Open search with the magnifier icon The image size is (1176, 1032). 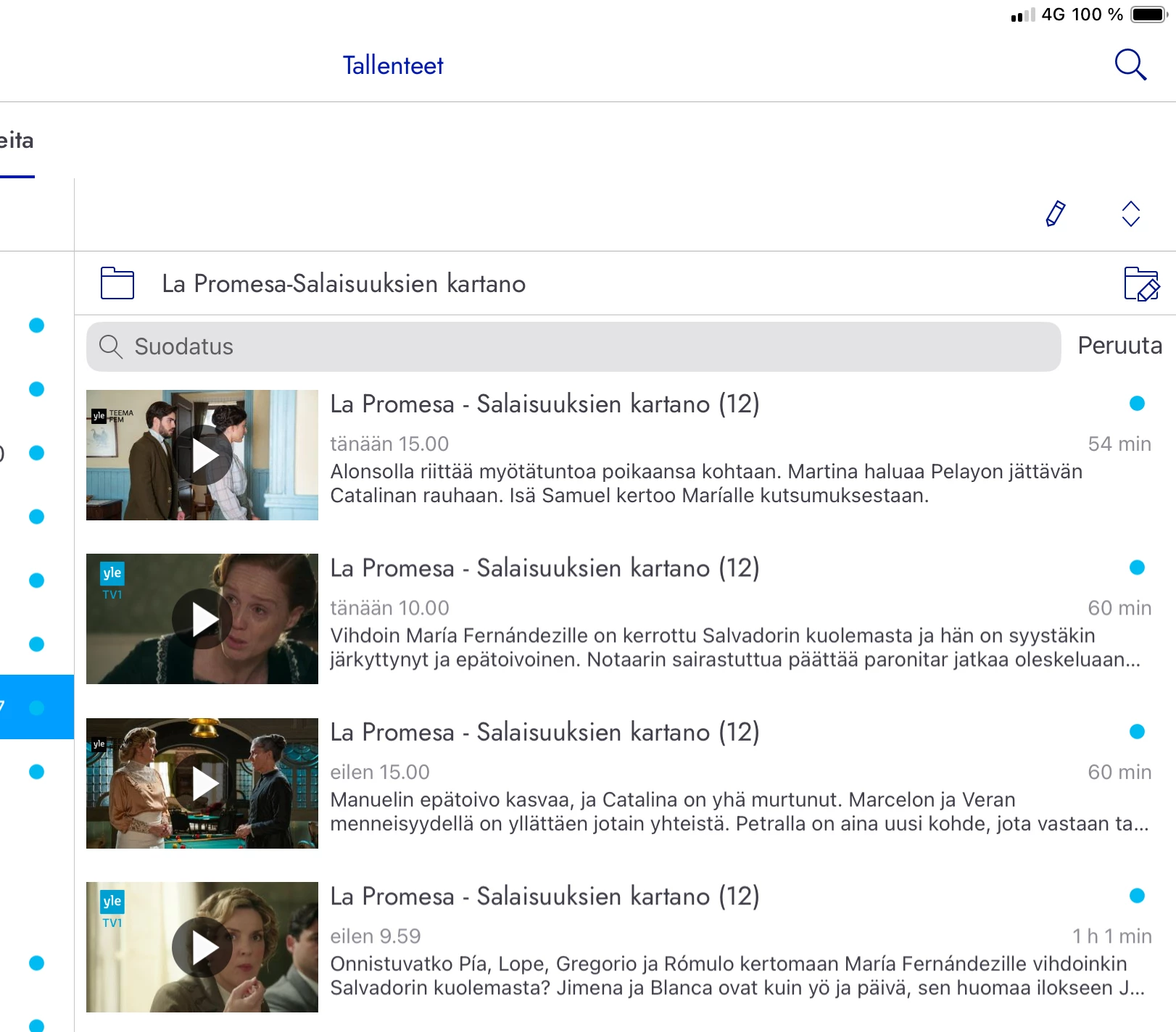tap(1130, 64)
